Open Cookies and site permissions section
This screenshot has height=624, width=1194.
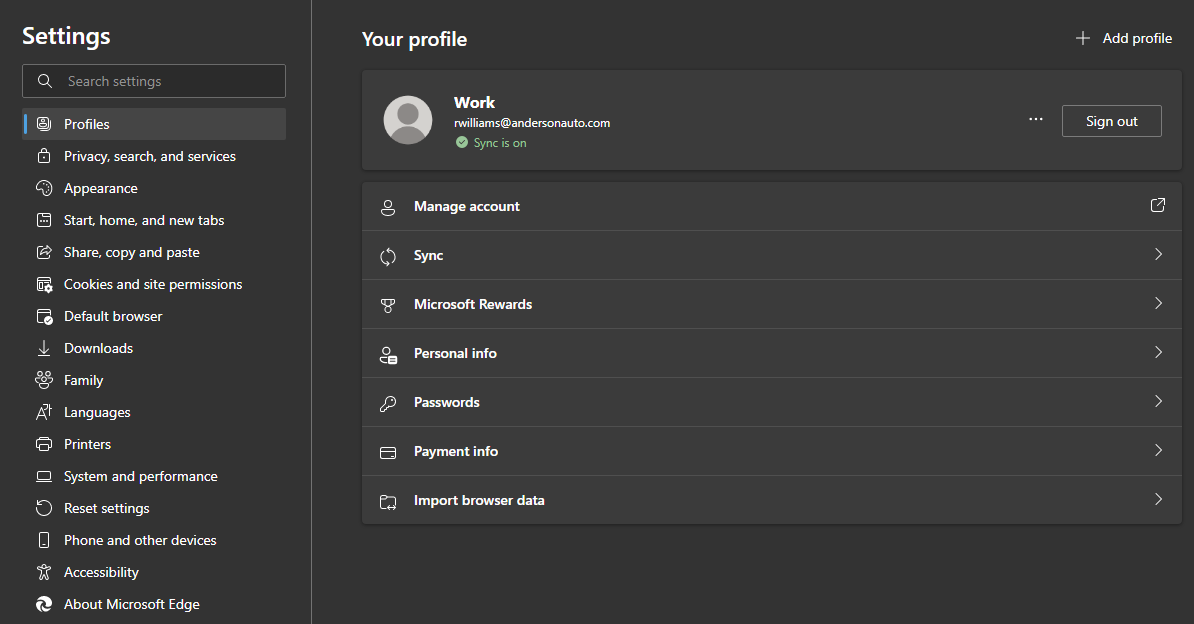pos(155,284)
